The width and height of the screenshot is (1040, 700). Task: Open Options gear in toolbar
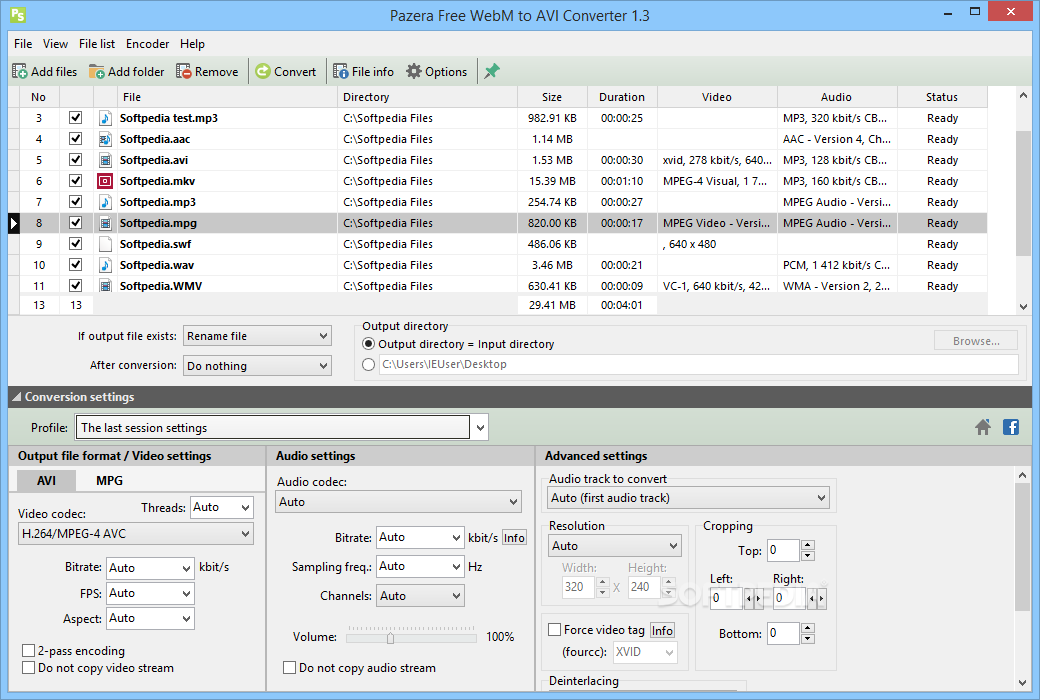coord(414,71)
